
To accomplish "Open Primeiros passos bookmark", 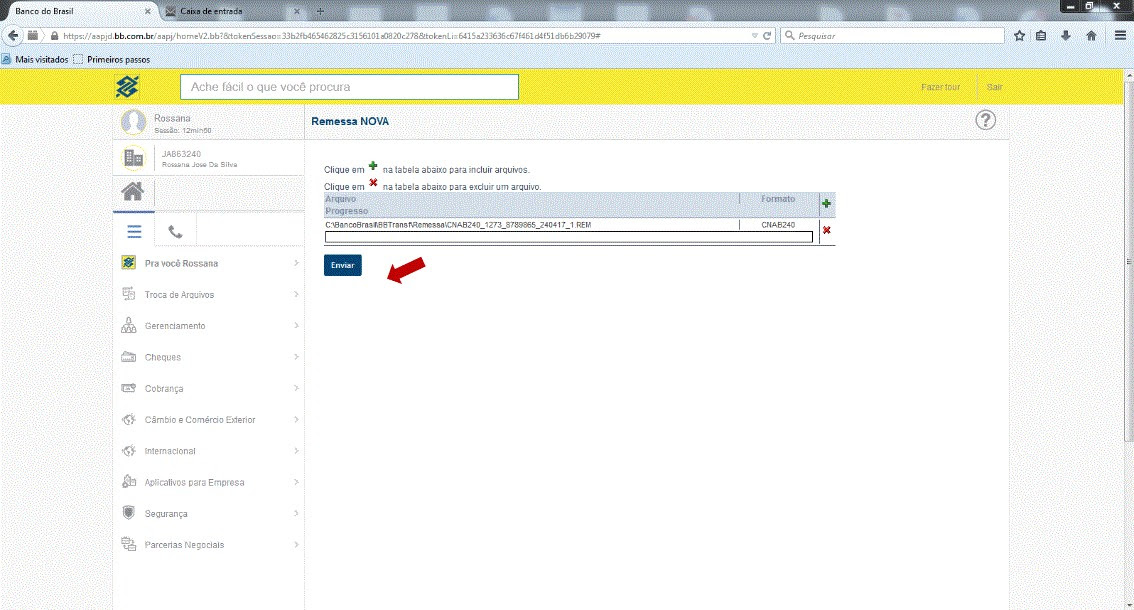I will coord(111,59).
